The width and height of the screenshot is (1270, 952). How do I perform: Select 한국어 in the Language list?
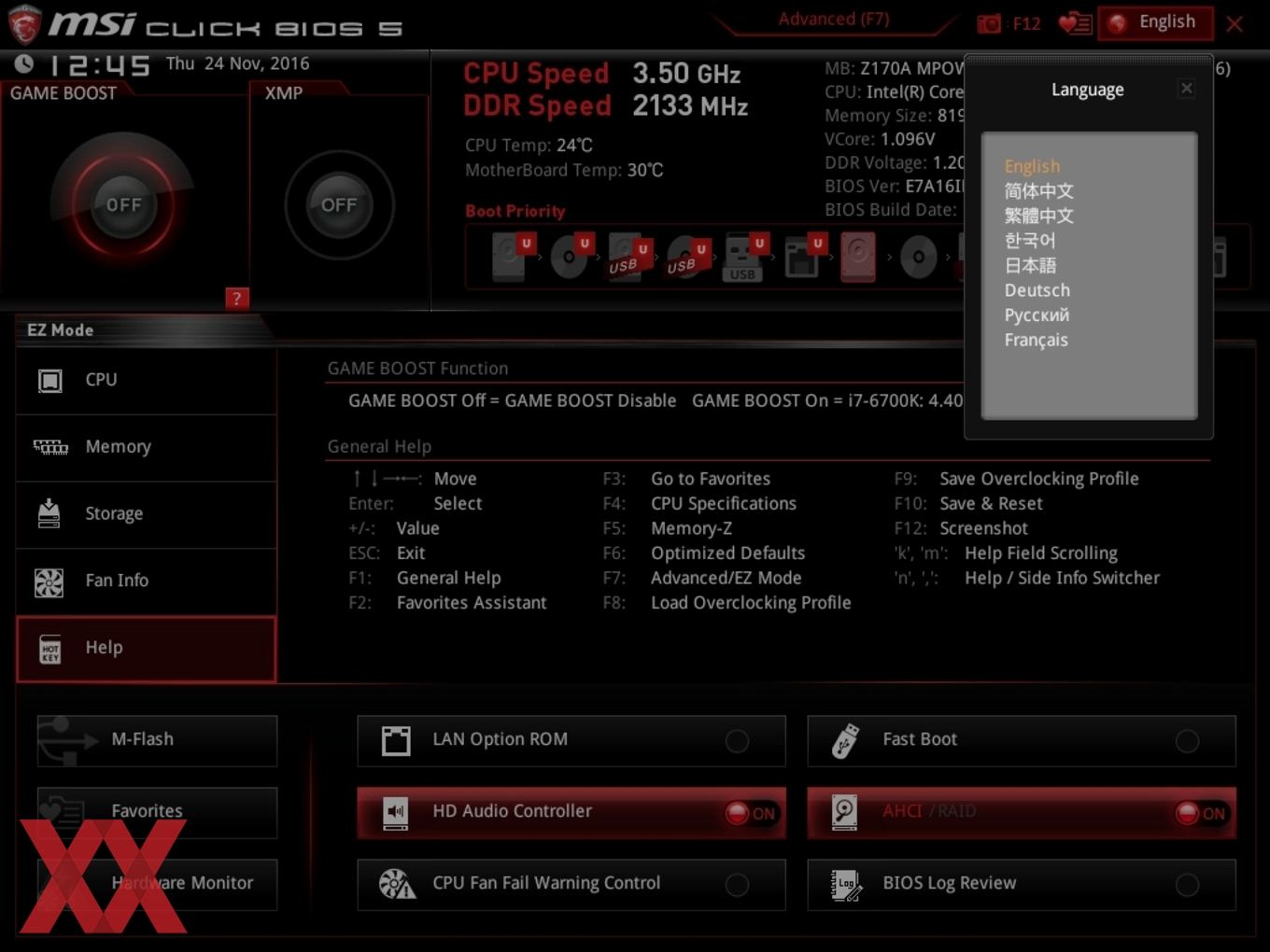[x=1029, y=240]
